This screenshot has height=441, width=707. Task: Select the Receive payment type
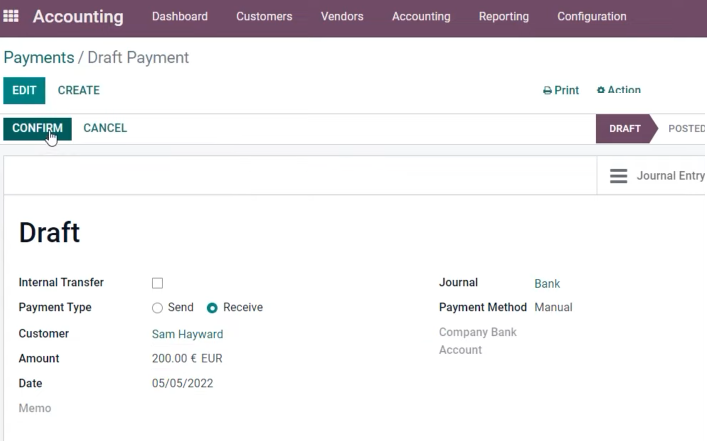coord(212,308)
